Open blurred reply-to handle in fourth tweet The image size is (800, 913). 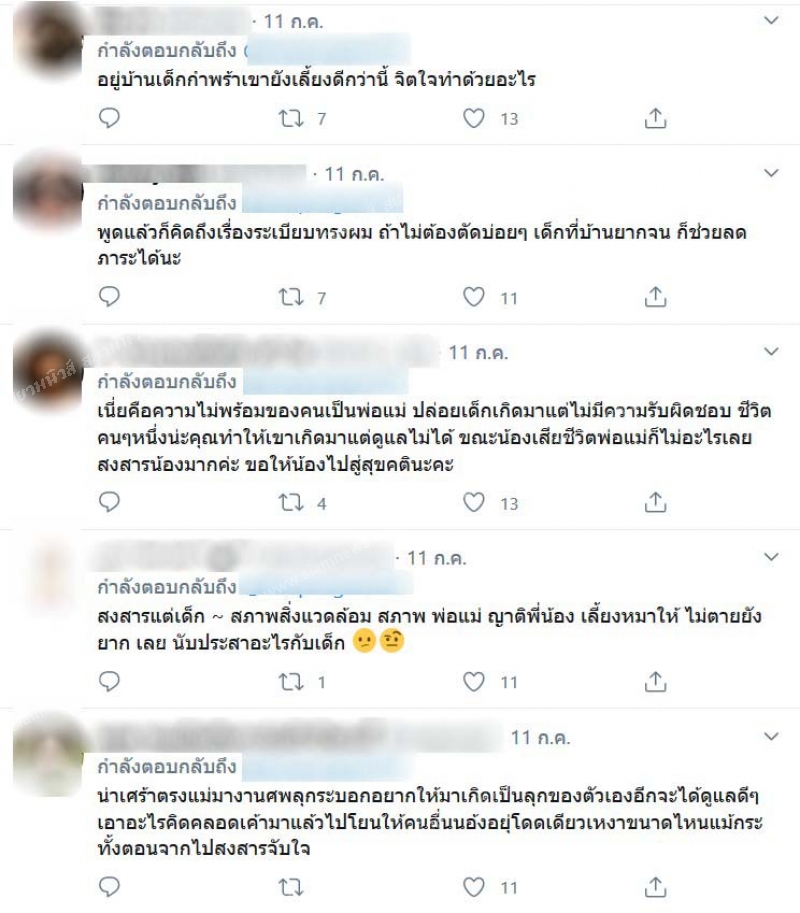[x=327, y=585]
